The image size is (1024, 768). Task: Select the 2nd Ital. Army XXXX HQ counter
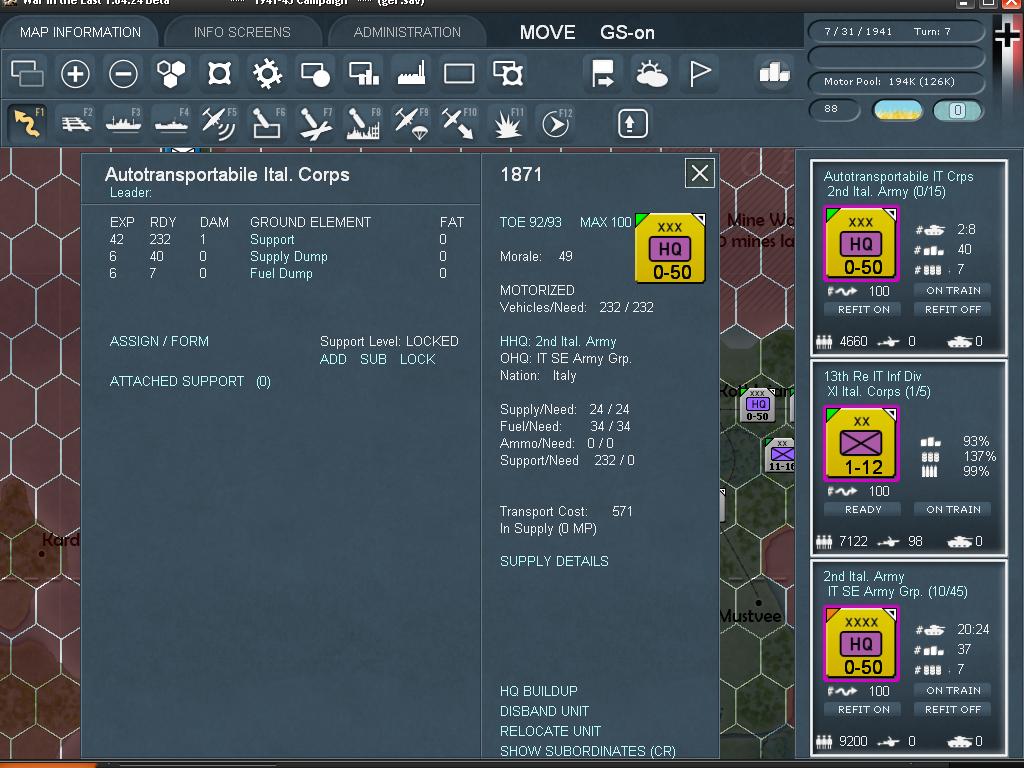coord(862,643)
